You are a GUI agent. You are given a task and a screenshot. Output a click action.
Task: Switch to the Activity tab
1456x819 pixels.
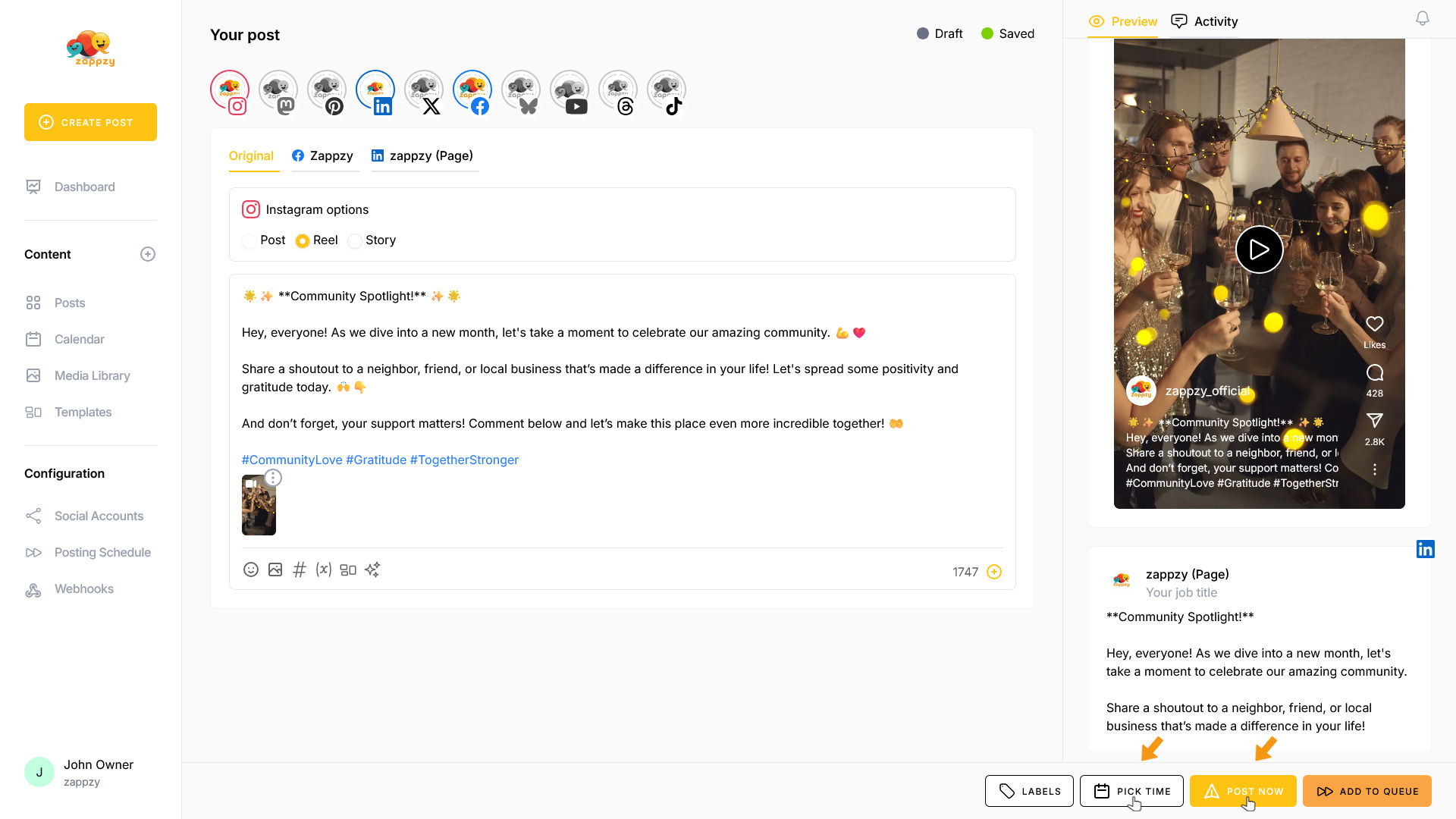coord(1204,21)
